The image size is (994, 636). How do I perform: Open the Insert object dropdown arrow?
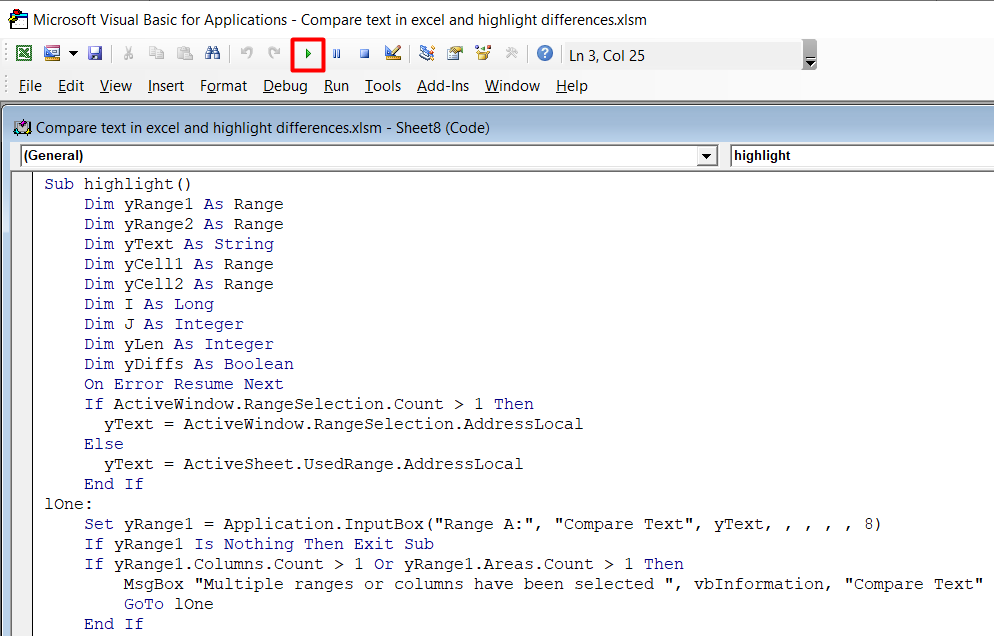point(74,54)
